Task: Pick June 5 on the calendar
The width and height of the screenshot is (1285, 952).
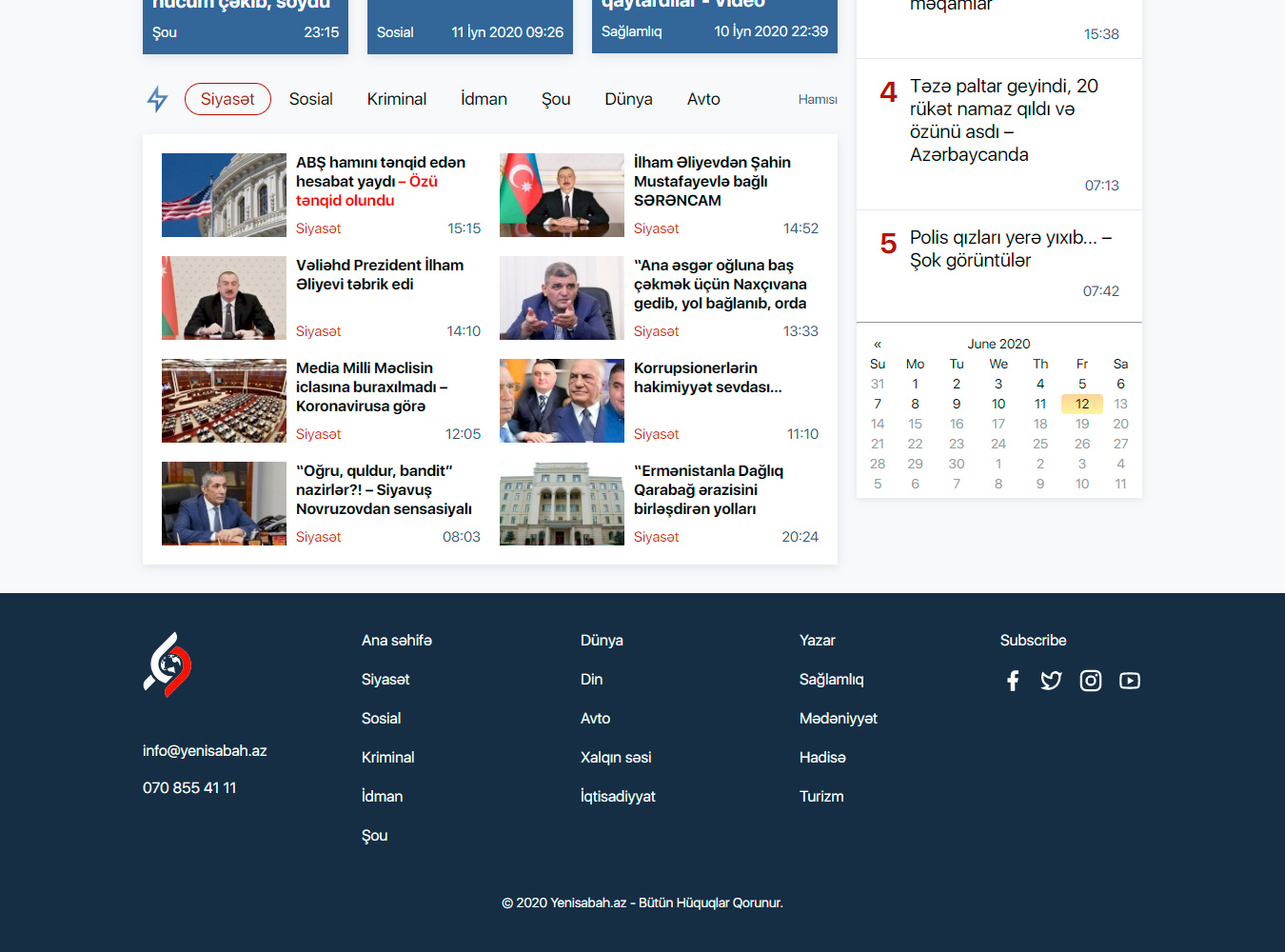Action: [1082, 384]
